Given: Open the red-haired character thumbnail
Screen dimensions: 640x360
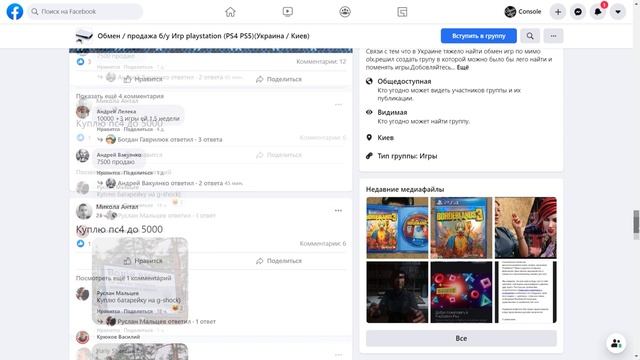Looking at the screenshot, I should click(x=526, y=228).
